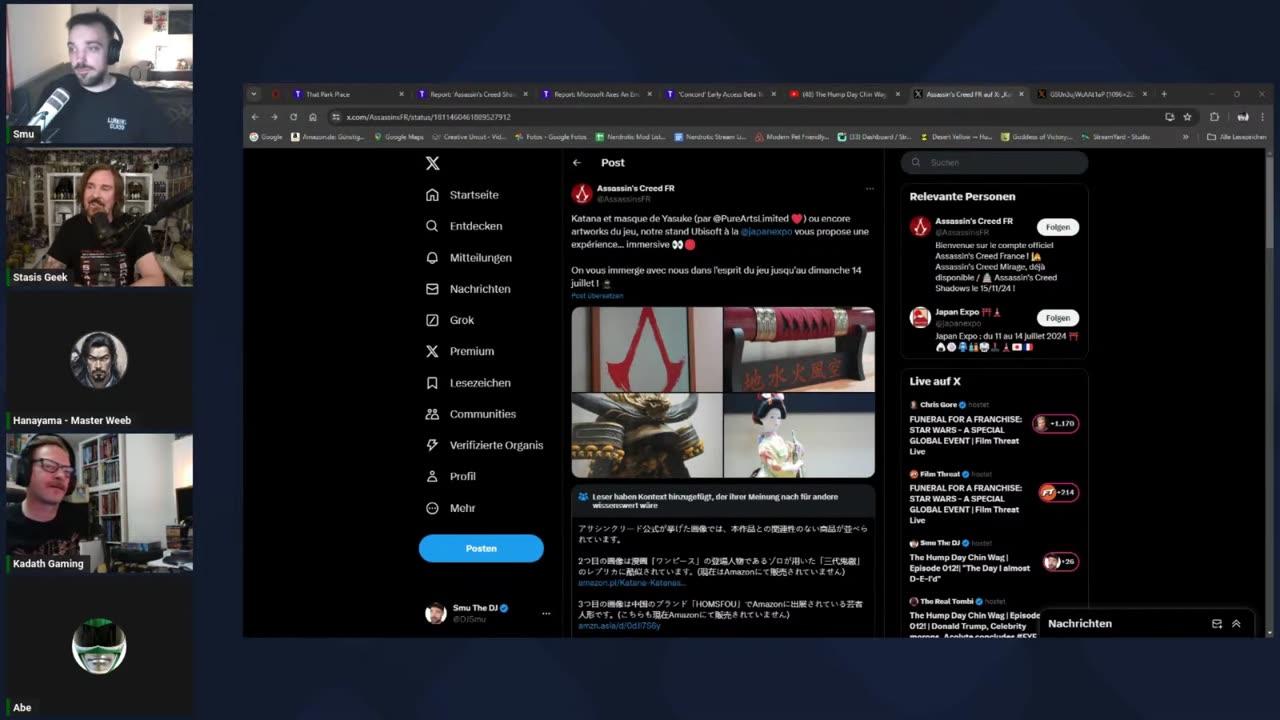Open the red Assassin's Creed logo image
This screenshot has height=720, width=1280.
(646, 349)
